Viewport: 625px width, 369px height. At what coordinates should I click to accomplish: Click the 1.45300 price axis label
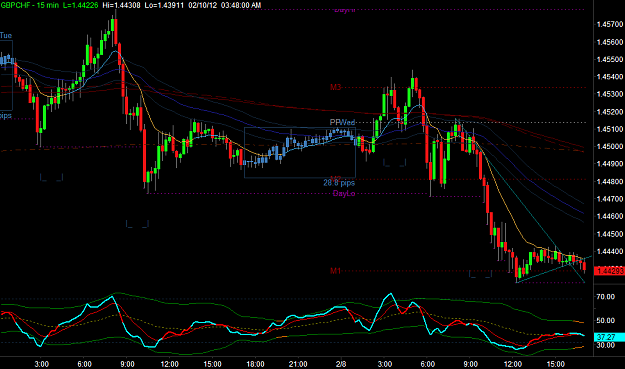coord(609,94)
